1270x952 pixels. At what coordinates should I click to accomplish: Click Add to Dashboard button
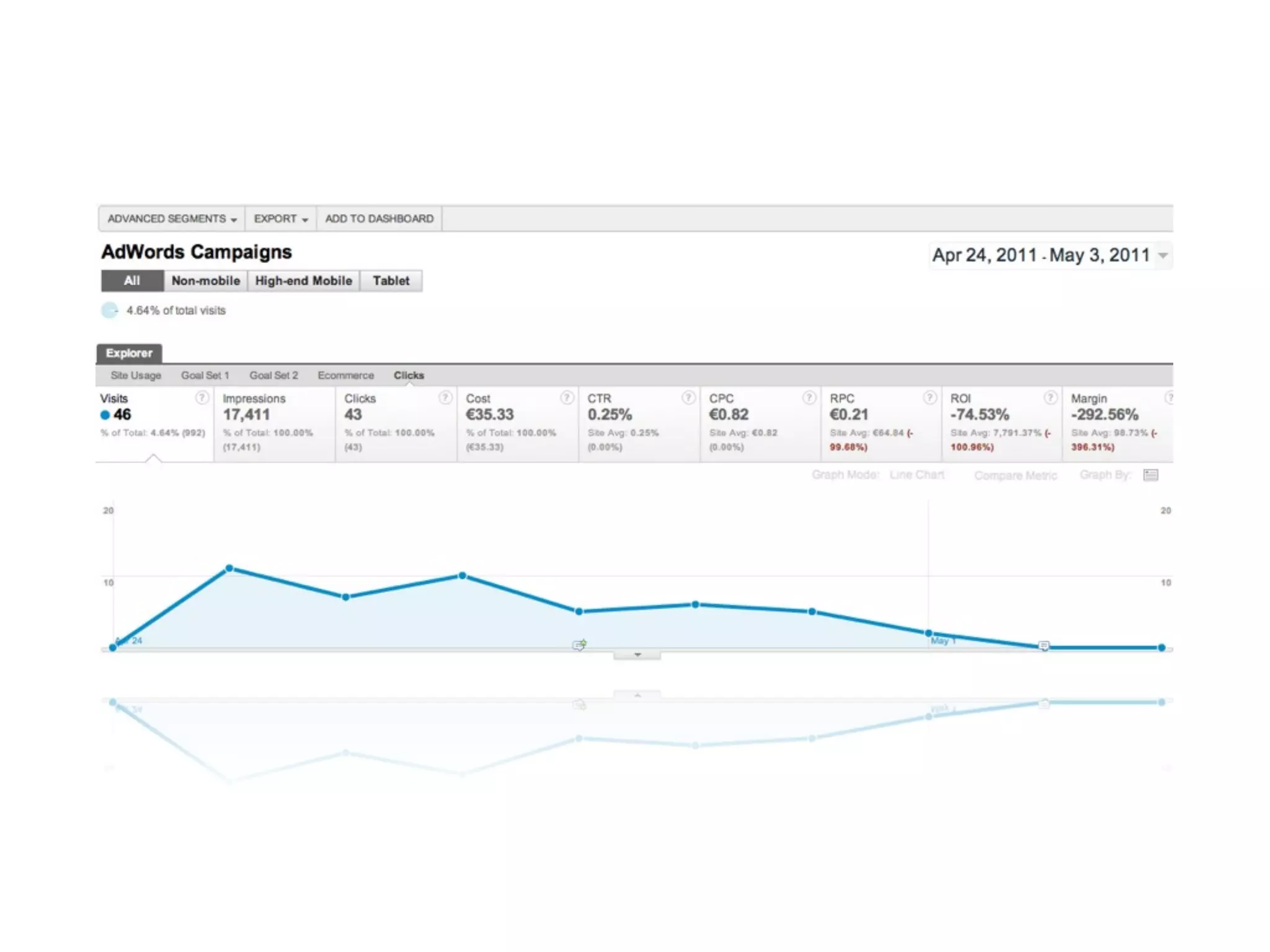coord(379,219)
